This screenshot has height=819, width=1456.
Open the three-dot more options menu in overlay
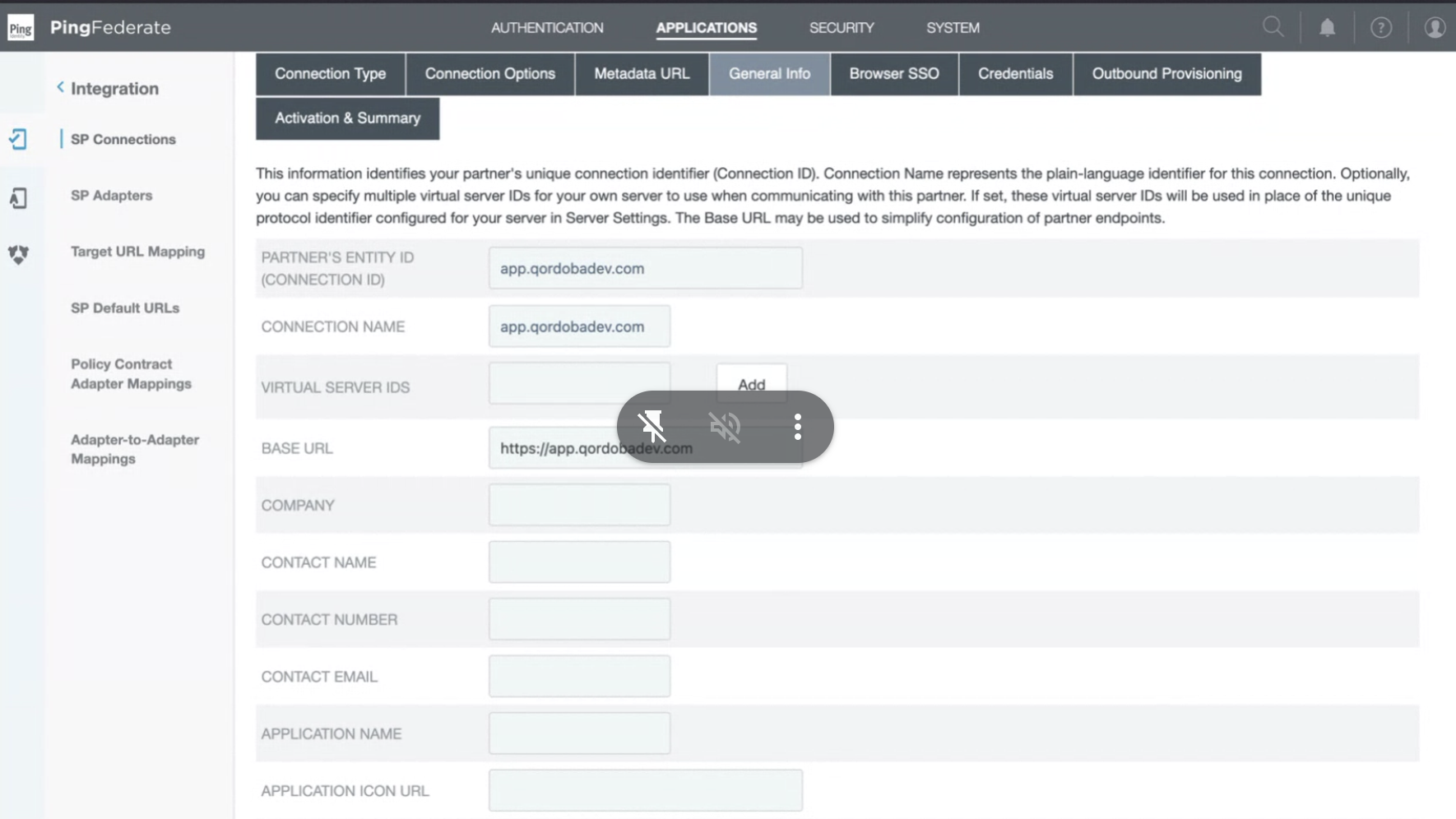pyautogui.click(x=797, y=427)
